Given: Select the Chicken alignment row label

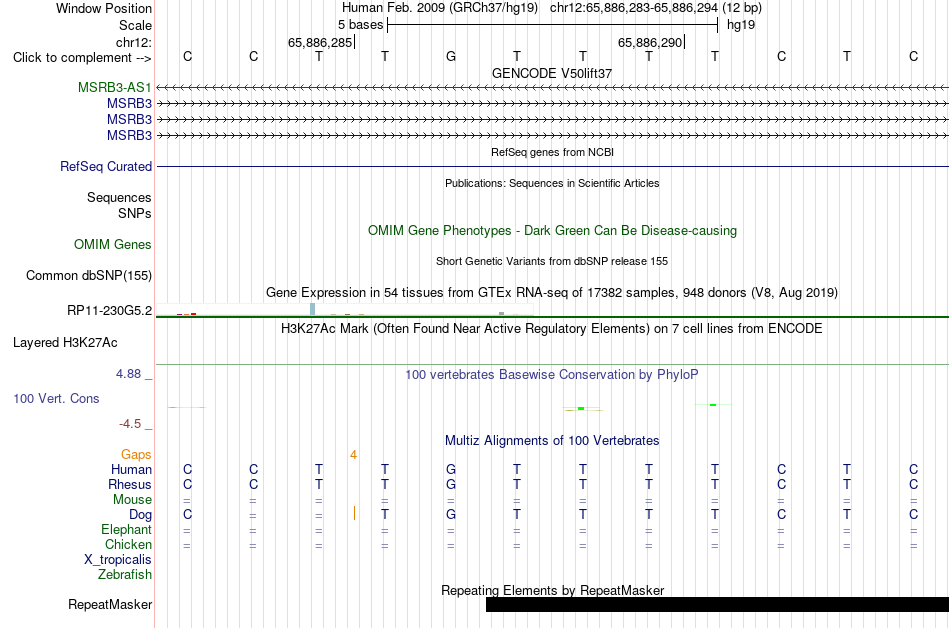Looking at the screenshot, I should [128, 545].
